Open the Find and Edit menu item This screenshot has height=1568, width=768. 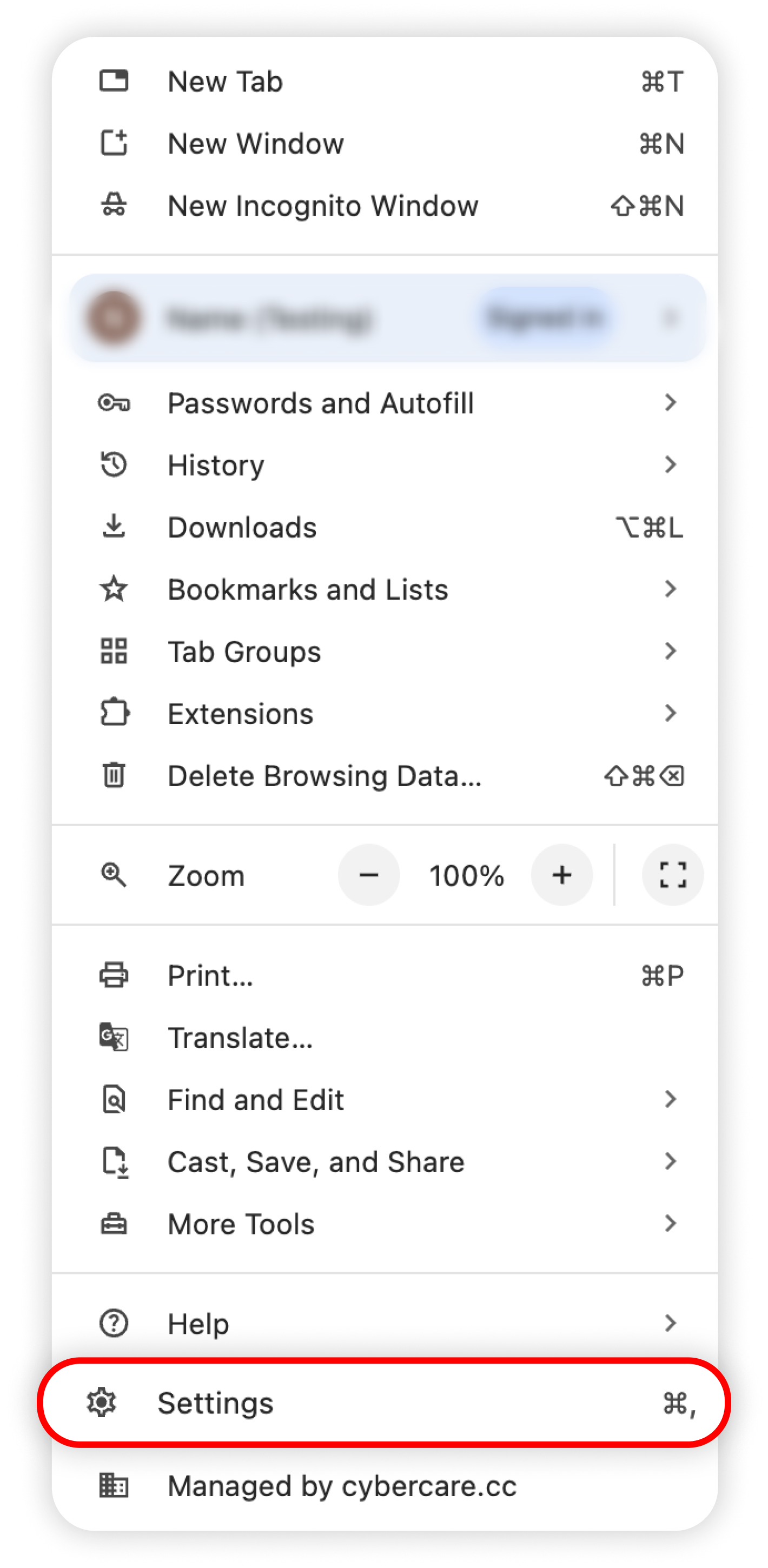385,1099
